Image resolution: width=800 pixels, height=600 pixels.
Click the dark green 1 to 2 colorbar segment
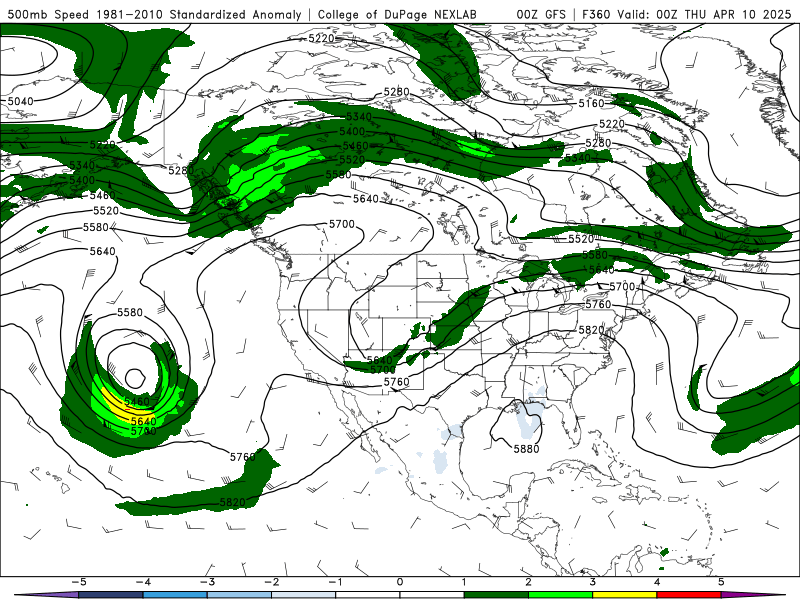(x=496, y=595)
